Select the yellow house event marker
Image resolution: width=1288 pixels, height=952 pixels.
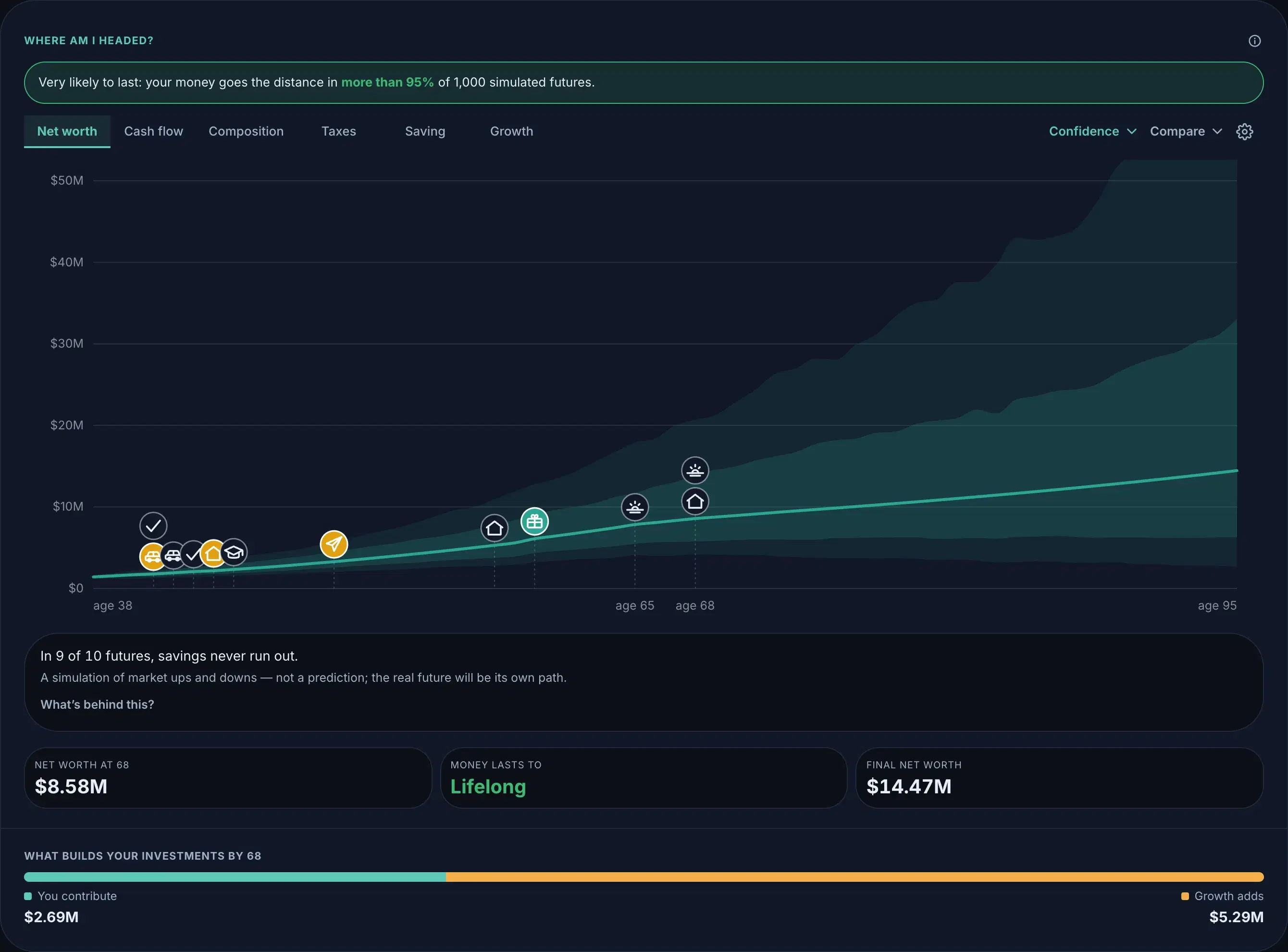(213, 554)
